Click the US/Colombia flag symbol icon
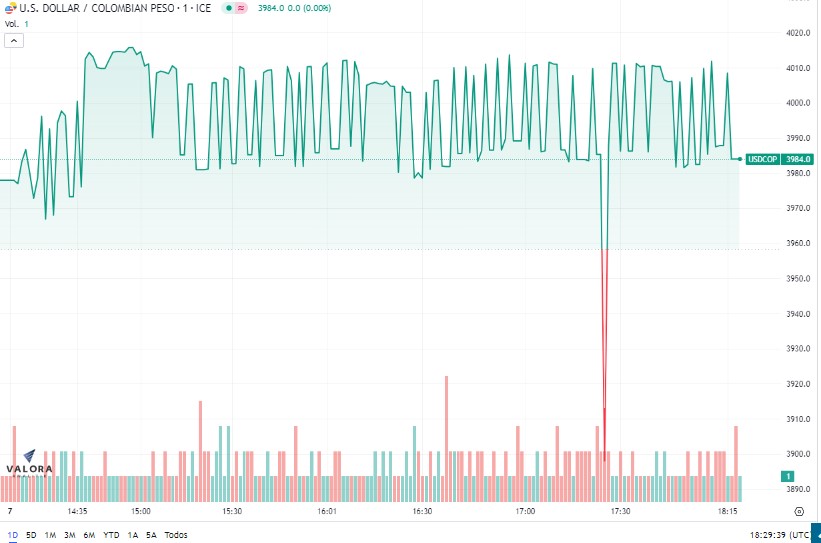 click(x=10, y=8)
